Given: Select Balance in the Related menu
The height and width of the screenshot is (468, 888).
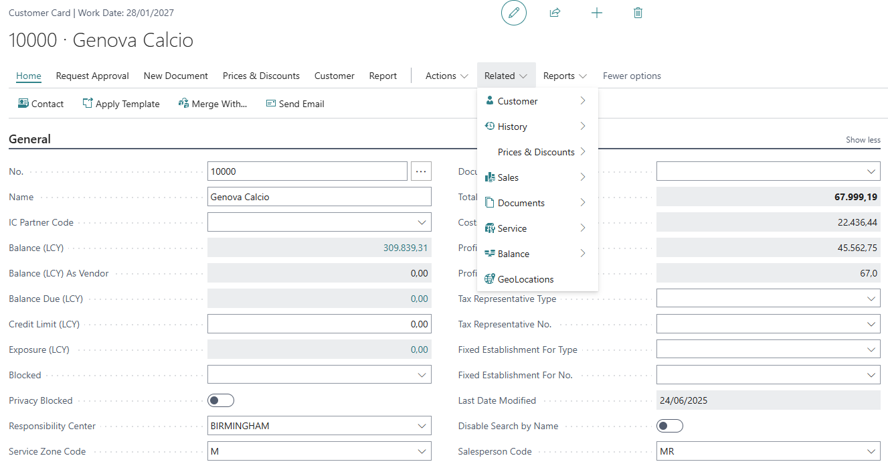Looking at the screenshot, I should (537, 254).
